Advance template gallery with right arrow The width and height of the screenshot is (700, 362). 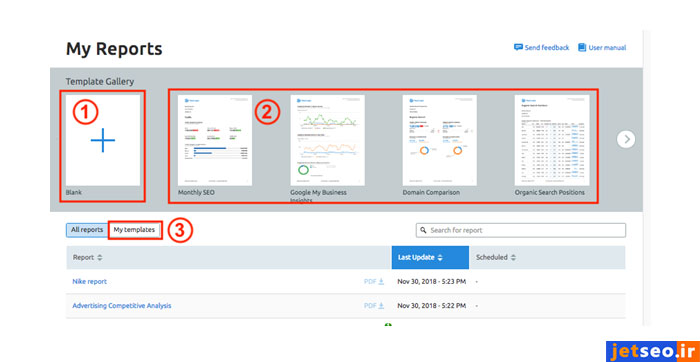pos(626,140)
